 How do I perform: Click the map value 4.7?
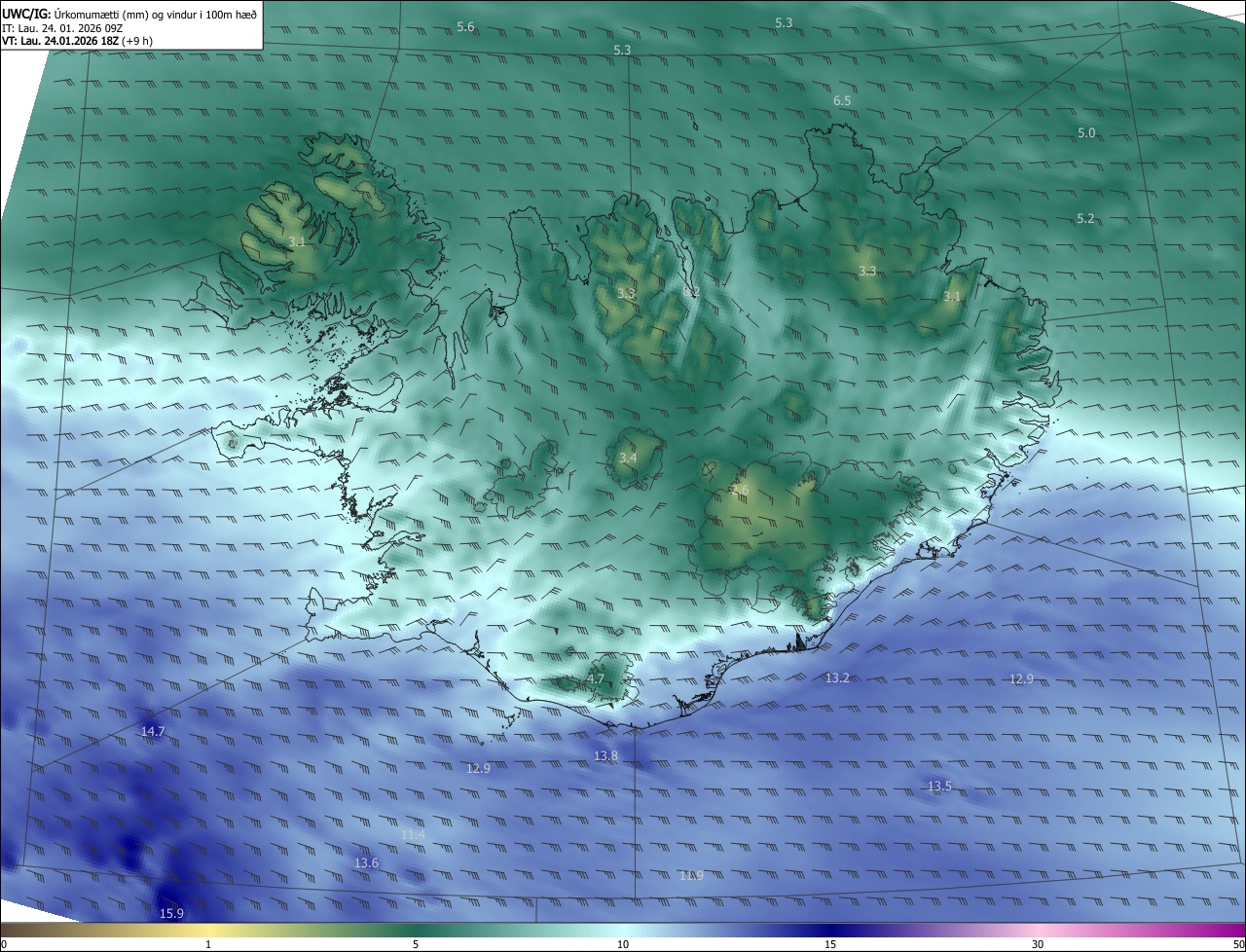596,679
